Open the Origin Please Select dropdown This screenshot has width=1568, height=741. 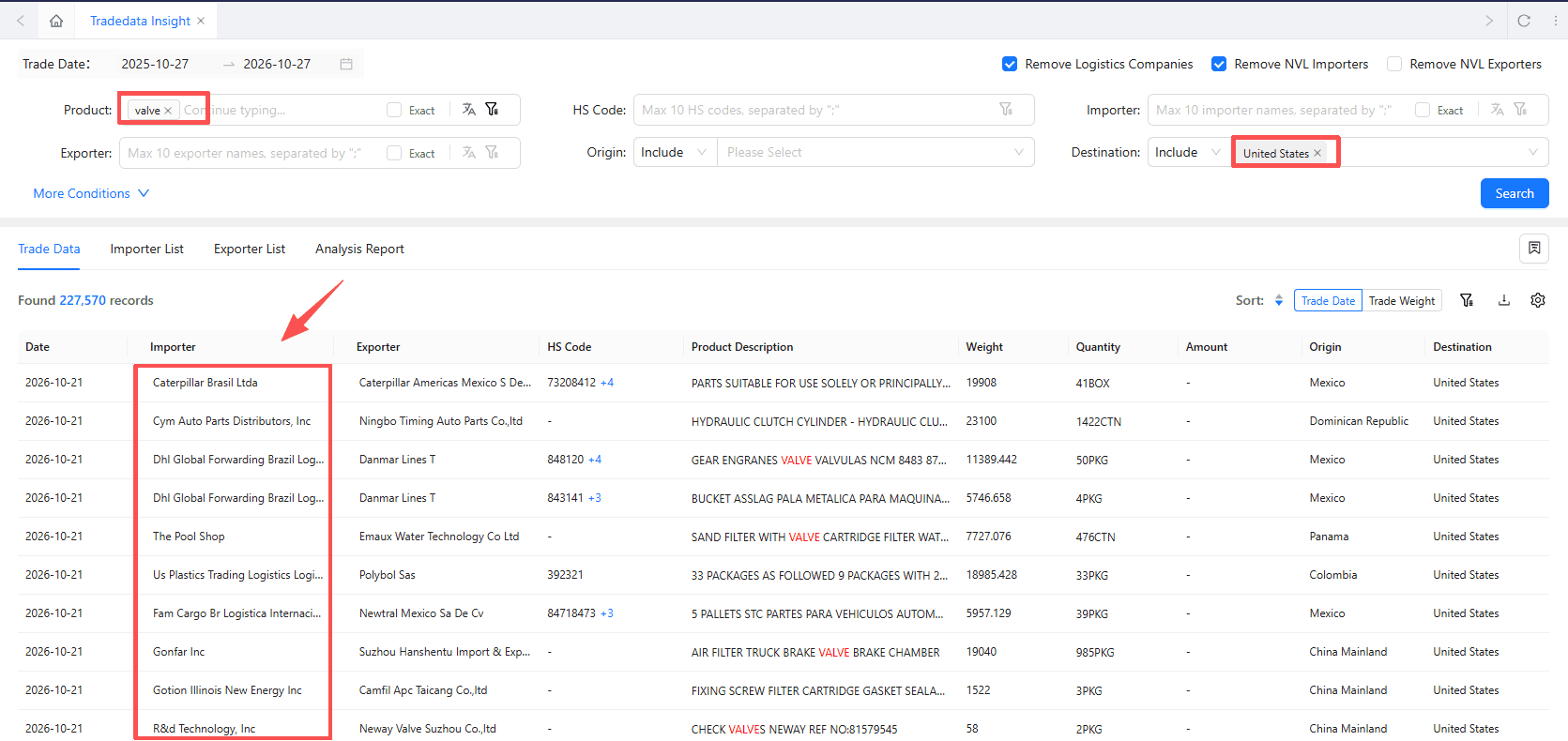click(875, 152)
